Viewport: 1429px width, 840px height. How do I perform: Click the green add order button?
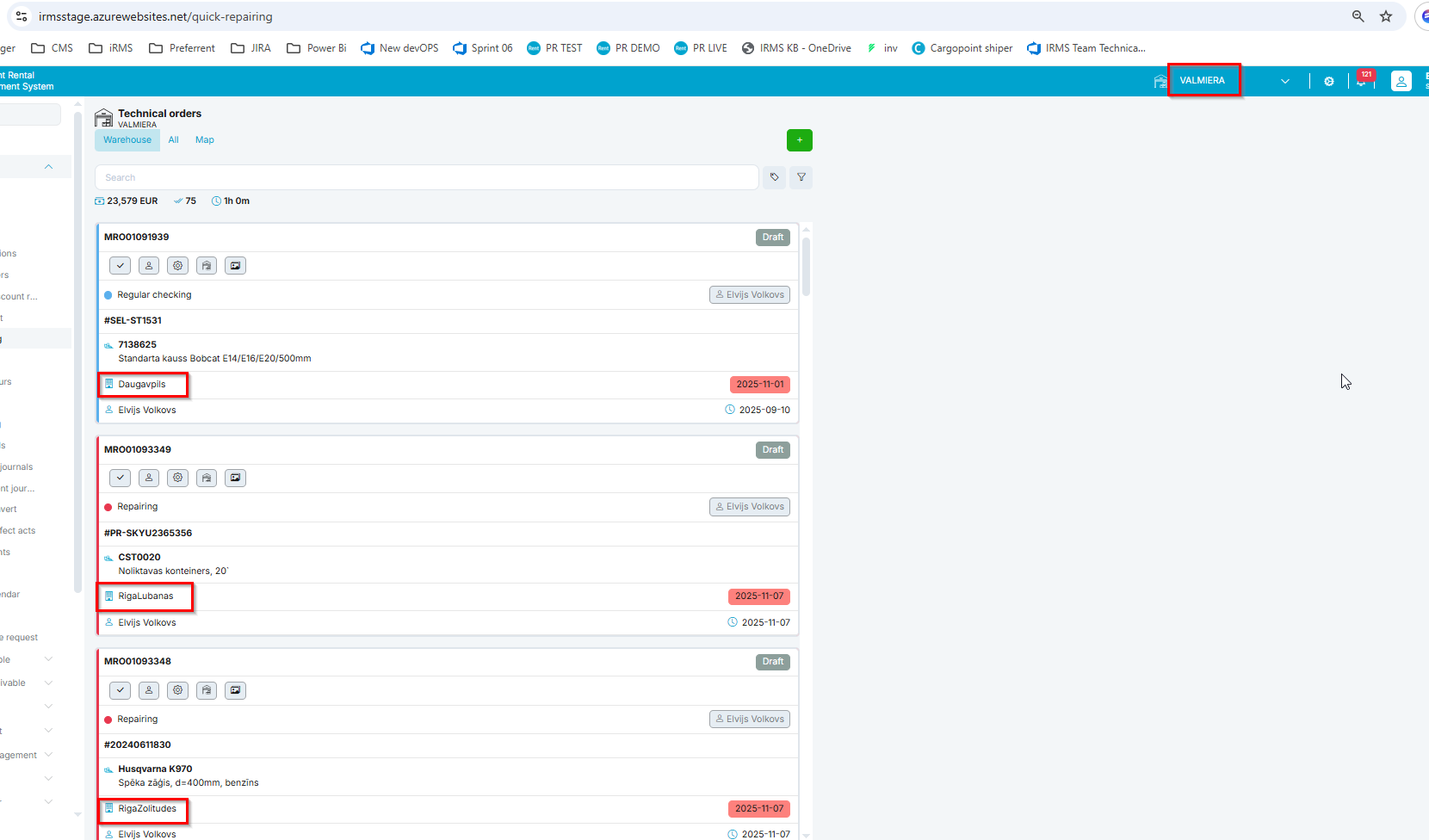(799, 140)
